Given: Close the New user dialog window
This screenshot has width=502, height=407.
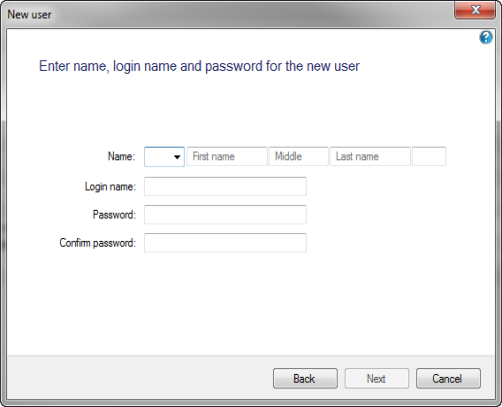Looking at the screenshot, I should [475, 10].
